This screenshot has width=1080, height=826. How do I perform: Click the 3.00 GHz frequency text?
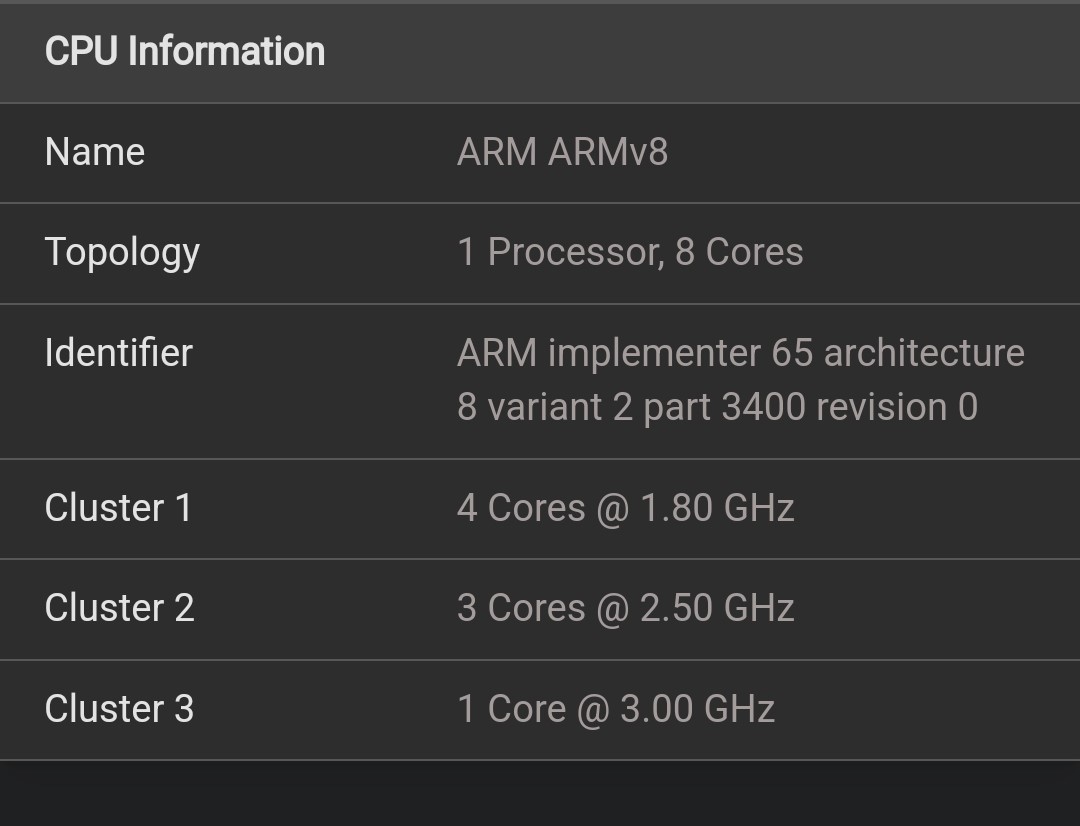click(698, 709)
